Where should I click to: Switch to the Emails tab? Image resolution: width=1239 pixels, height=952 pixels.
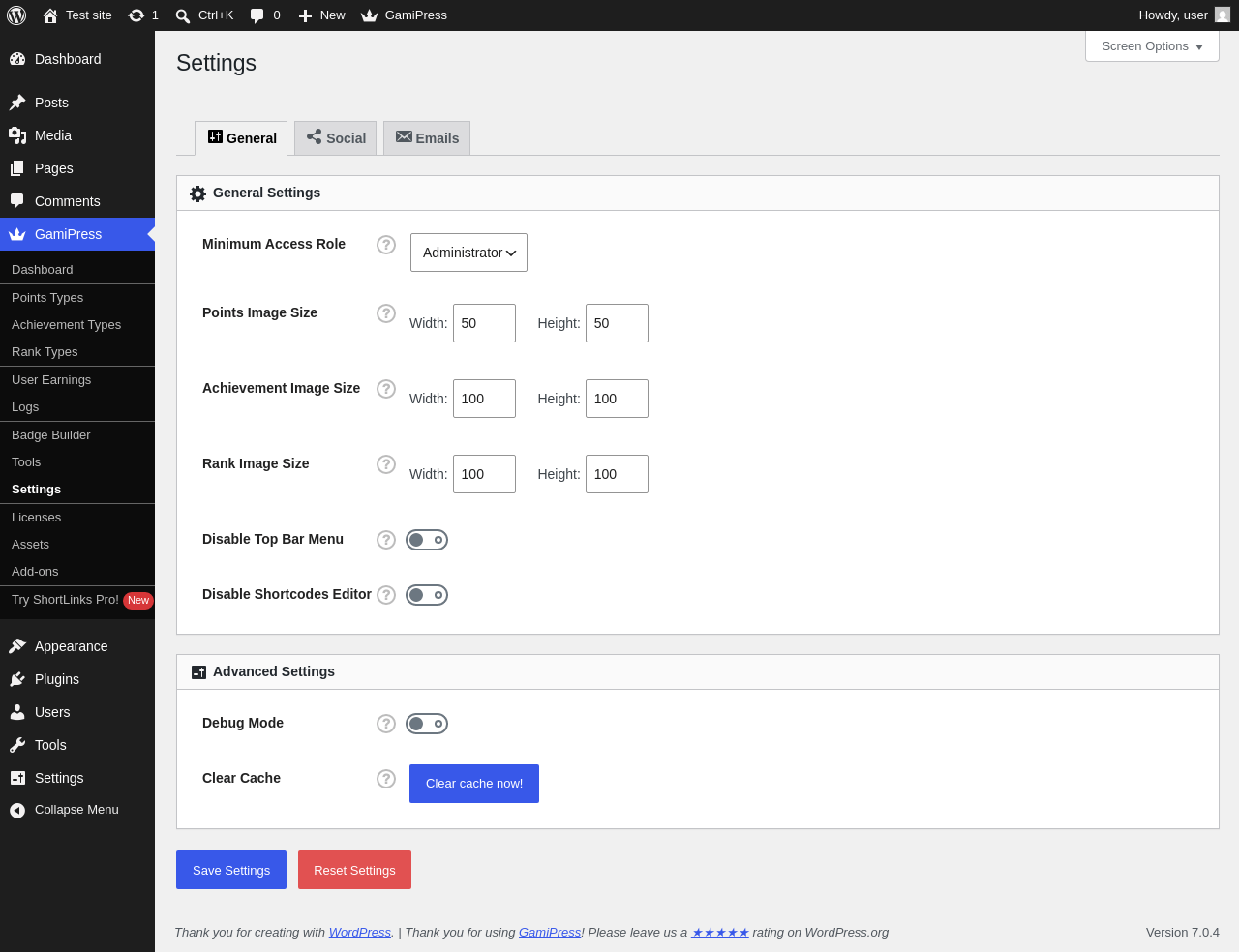click(427, 138)
